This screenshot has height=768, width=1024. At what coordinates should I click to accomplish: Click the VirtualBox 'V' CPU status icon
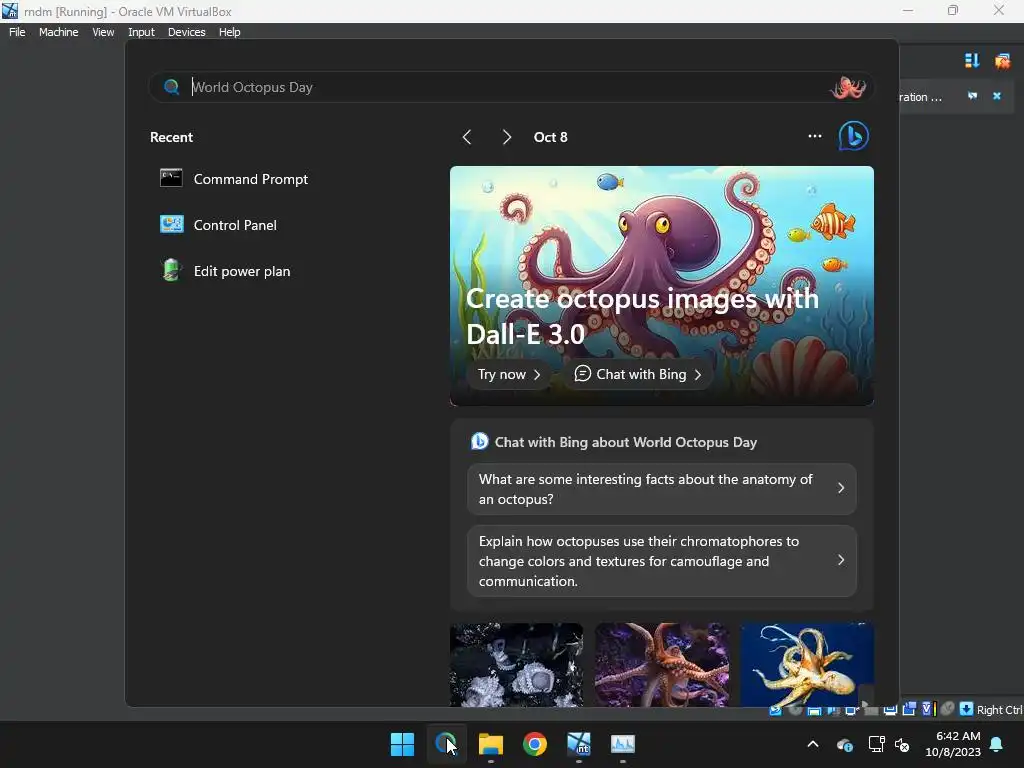pyautogui.click(x=927, y=709)
